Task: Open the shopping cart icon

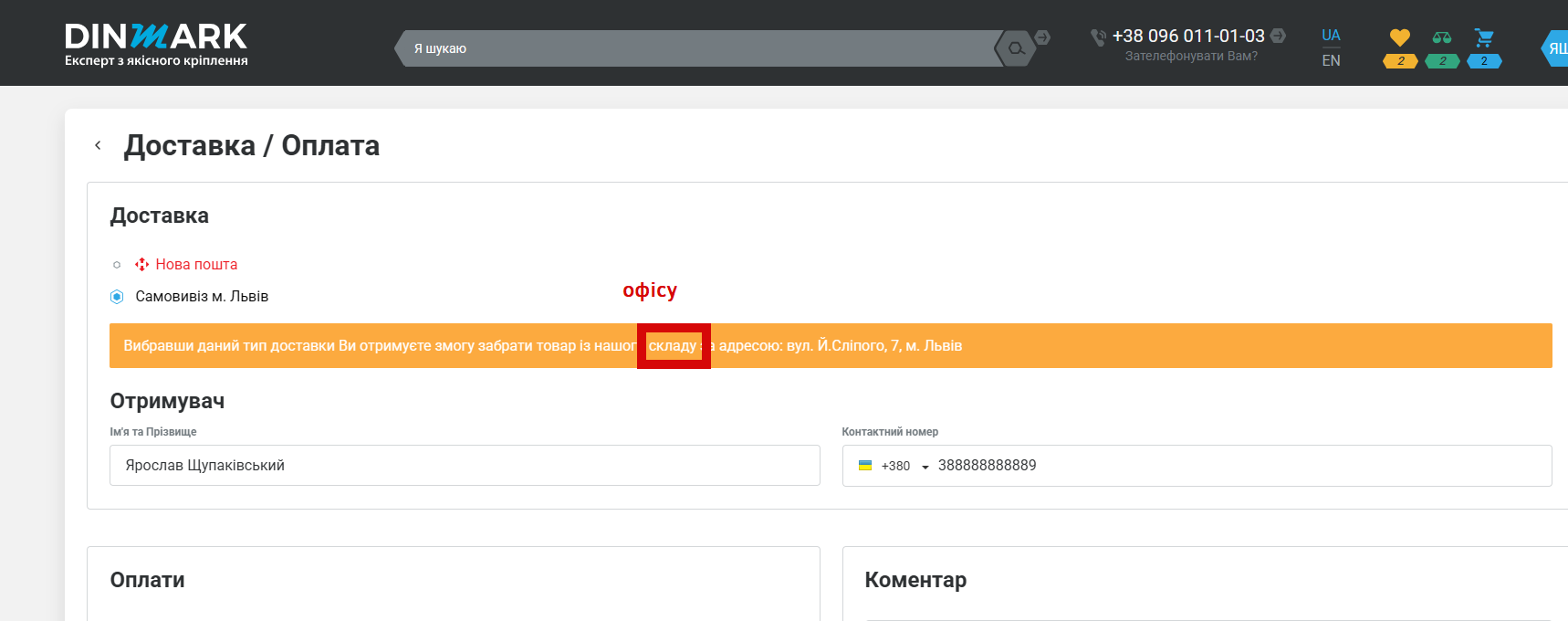Action: tap(1484, 37)
